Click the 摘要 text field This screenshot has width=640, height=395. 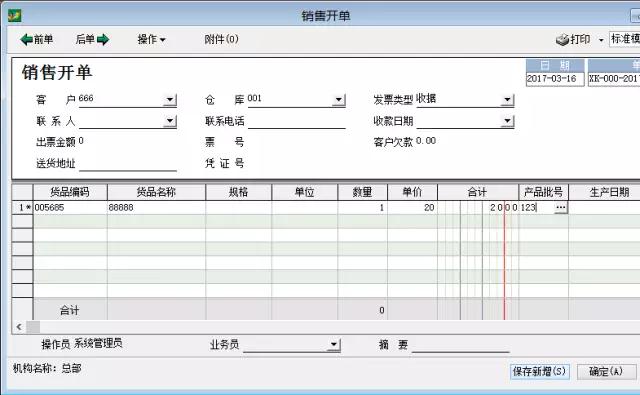point(461,345)
